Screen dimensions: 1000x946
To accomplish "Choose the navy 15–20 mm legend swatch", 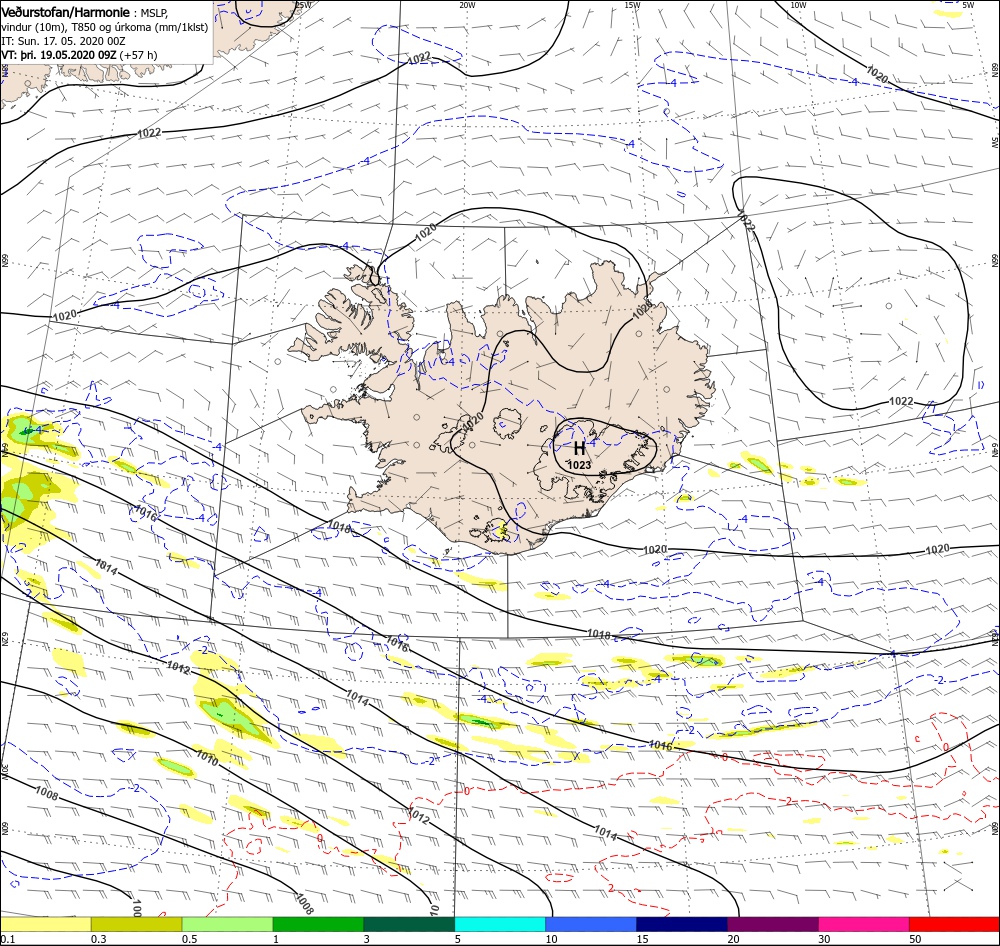I will 682,925.
